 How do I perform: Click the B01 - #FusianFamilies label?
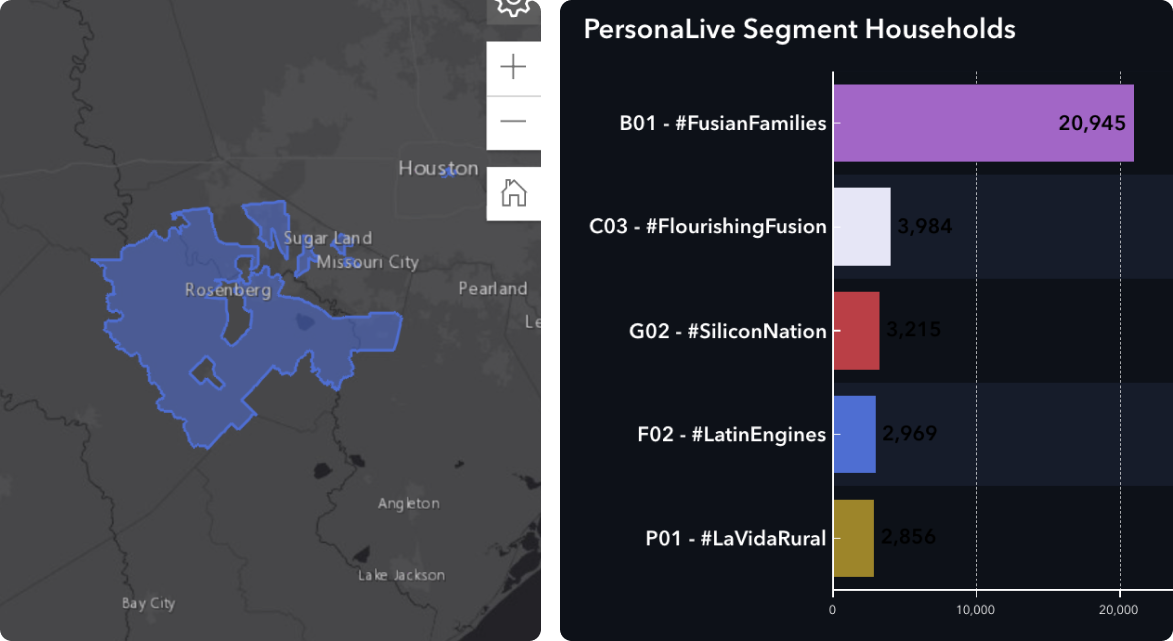pos(723,123)
